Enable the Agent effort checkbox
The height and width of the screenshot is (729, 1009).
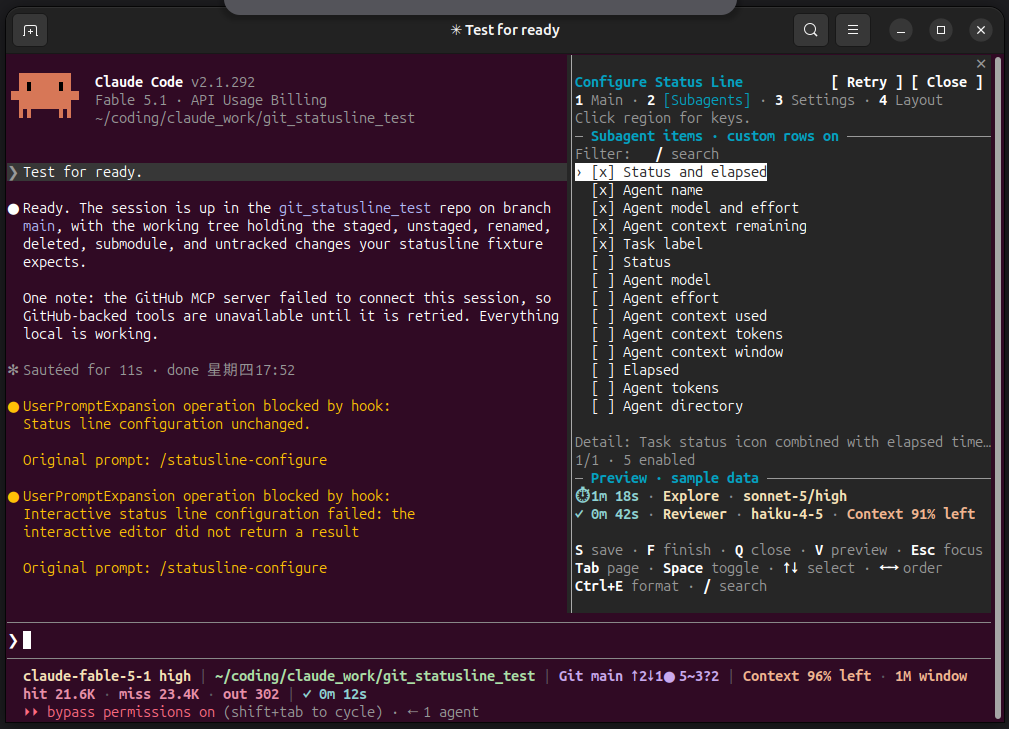(603, 299)
